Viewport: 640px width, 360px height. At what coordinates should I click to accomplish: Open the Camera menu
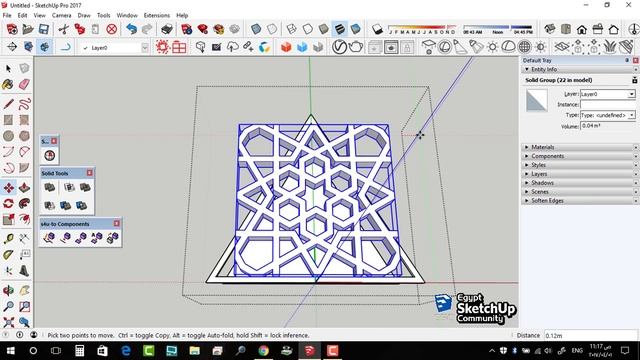pyautogui.click(x=62, y=15)
